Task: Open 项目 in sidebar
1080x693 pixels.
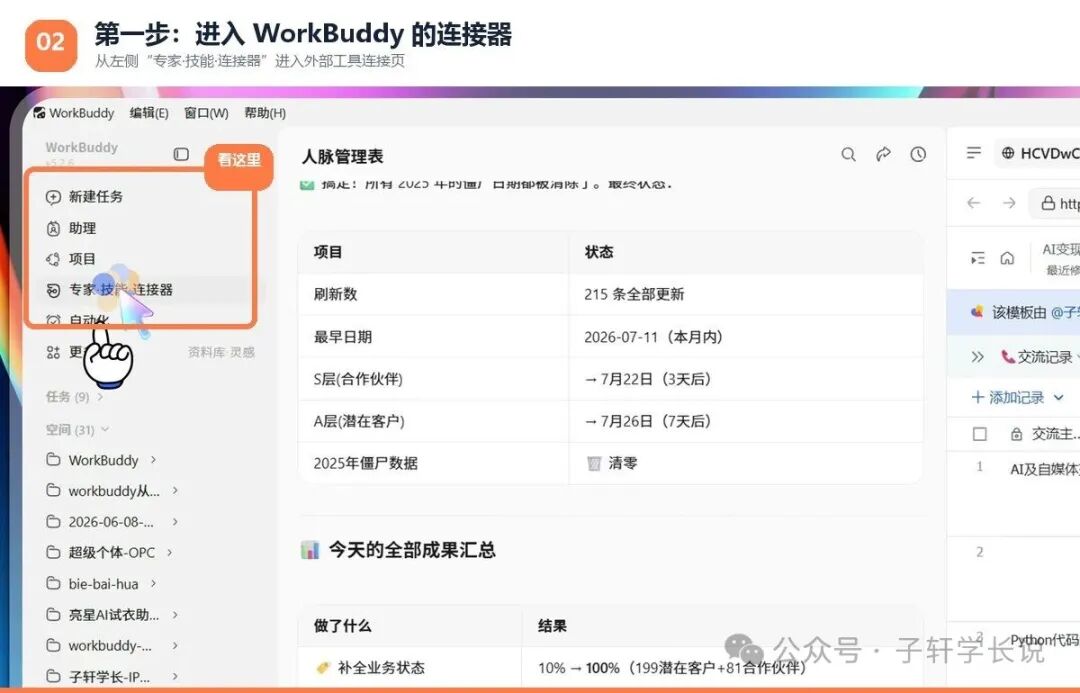Action: pos(82,259)
